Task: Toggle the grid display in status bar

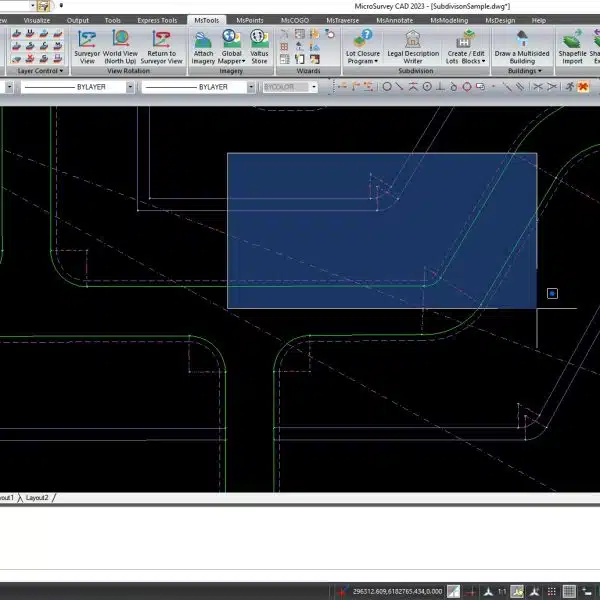Action: tap(569, 591)
